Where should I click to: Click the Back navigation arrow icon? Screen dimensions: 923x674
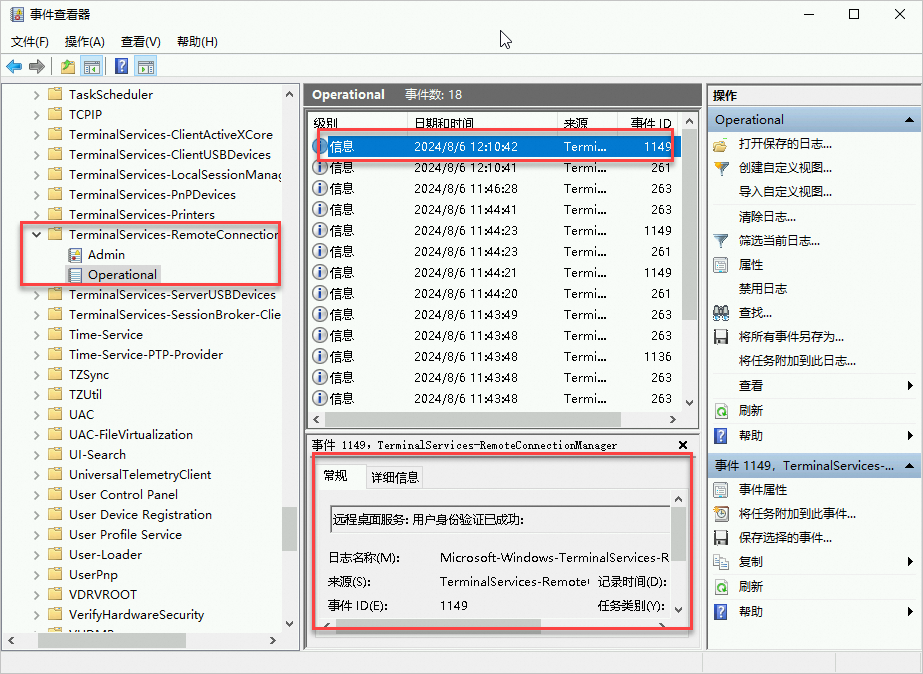13,67
